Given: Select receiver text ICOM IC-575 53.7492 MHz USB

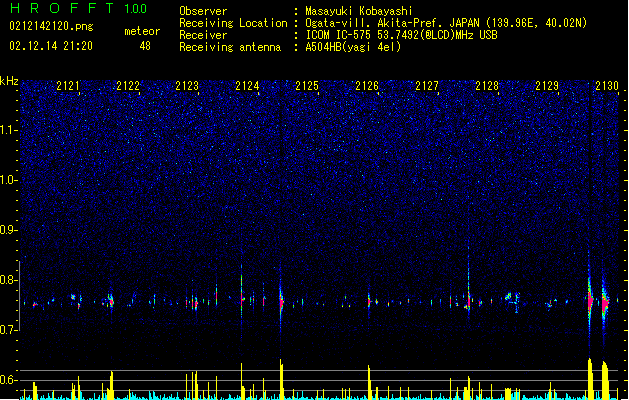Looking at the screenshot, I should pyautogui.click(x=402, y=35).
